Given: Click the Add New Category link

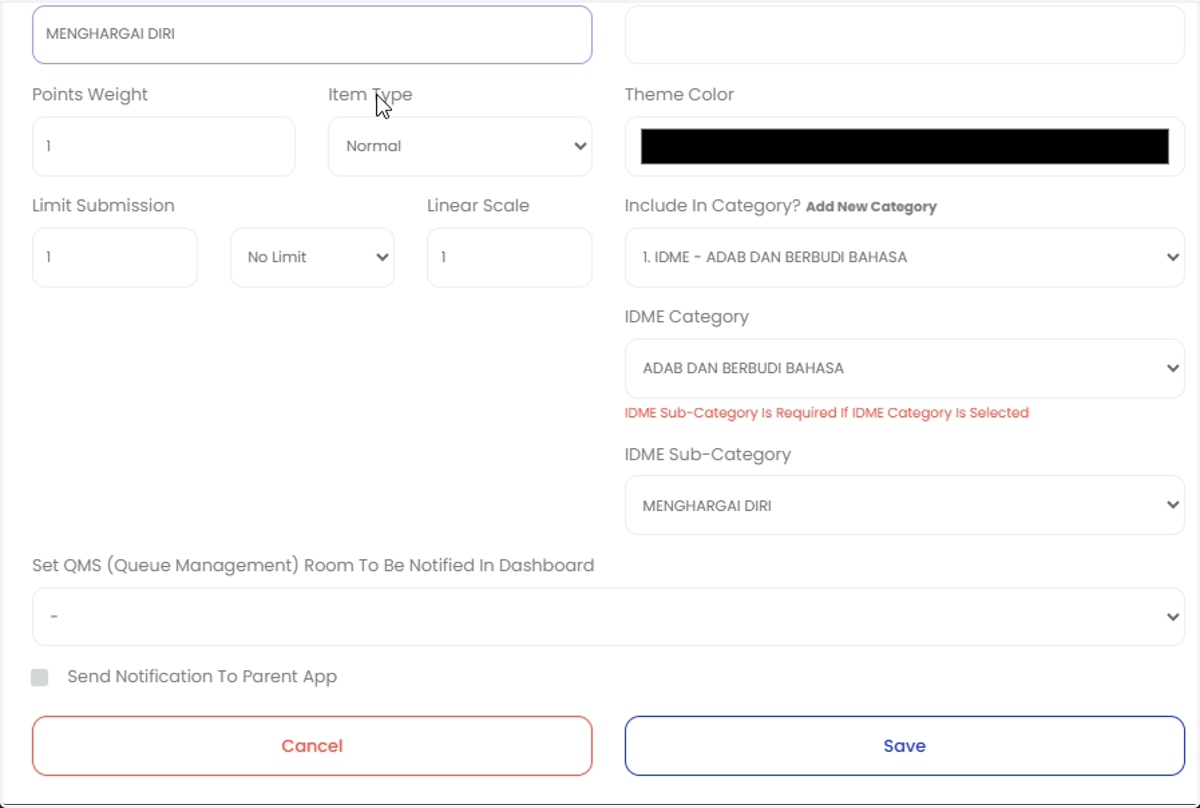Looking at the screenshot, I should pyautogui.click(x=871, y=207).
